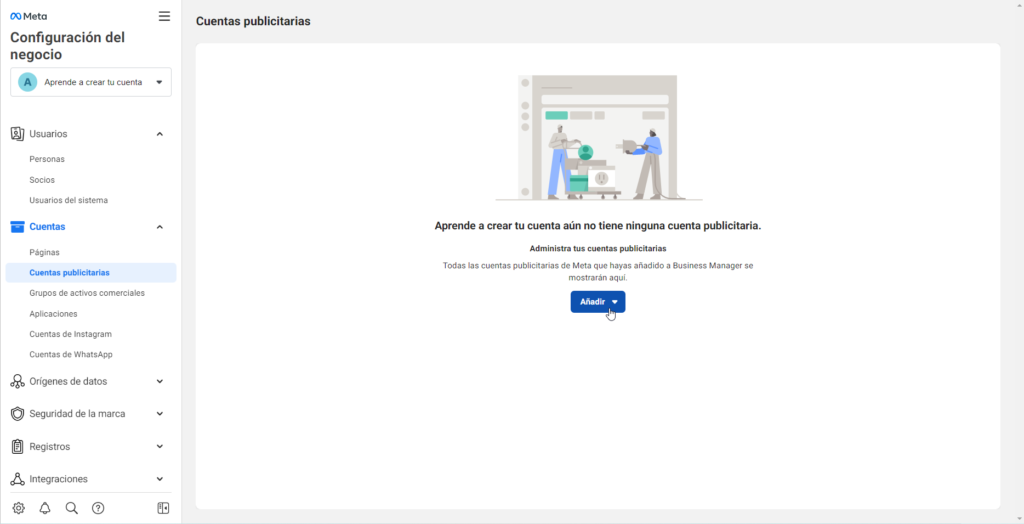Viewport: 1024px width, 524px height.
Task: Click the Usuarios section icon
Action: pyautogui.click(x=17, y=134)
